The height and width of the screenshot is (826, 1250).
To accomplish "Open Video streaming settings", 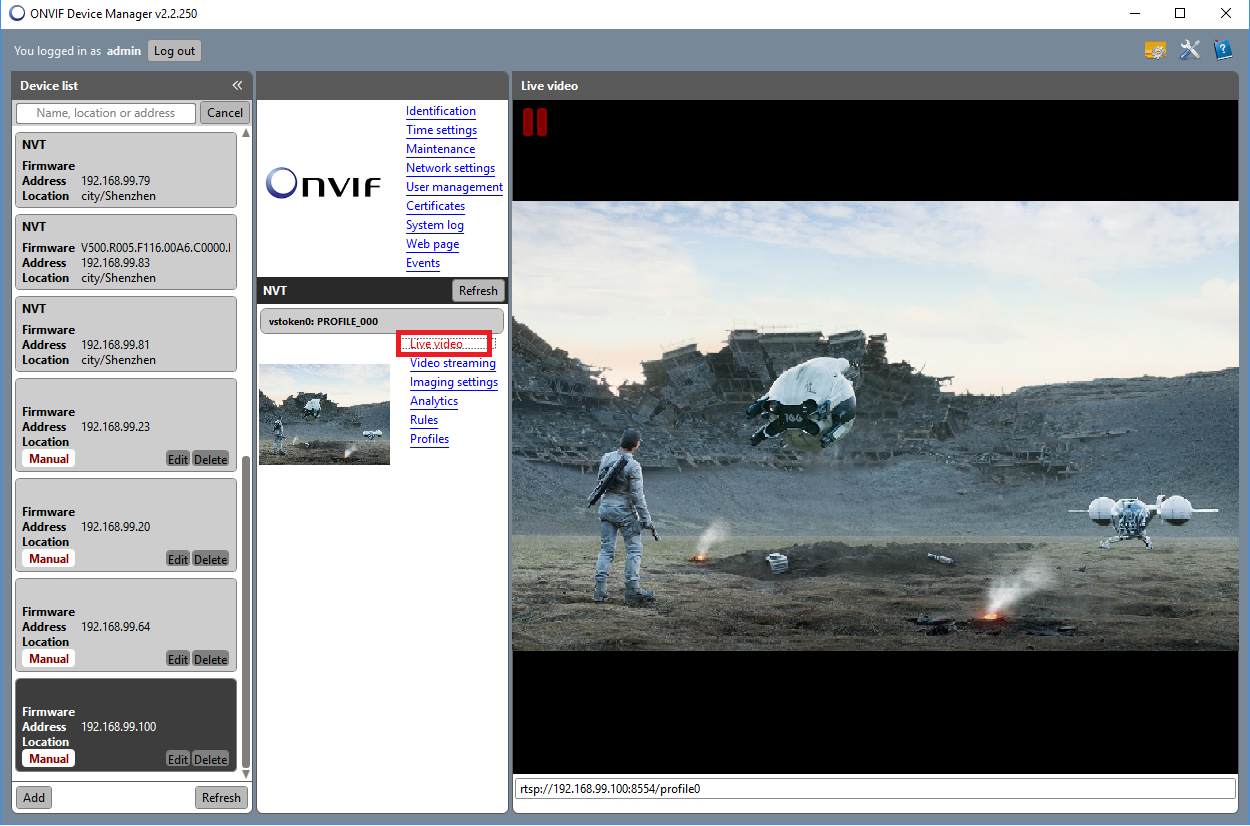I will point(452,363).
